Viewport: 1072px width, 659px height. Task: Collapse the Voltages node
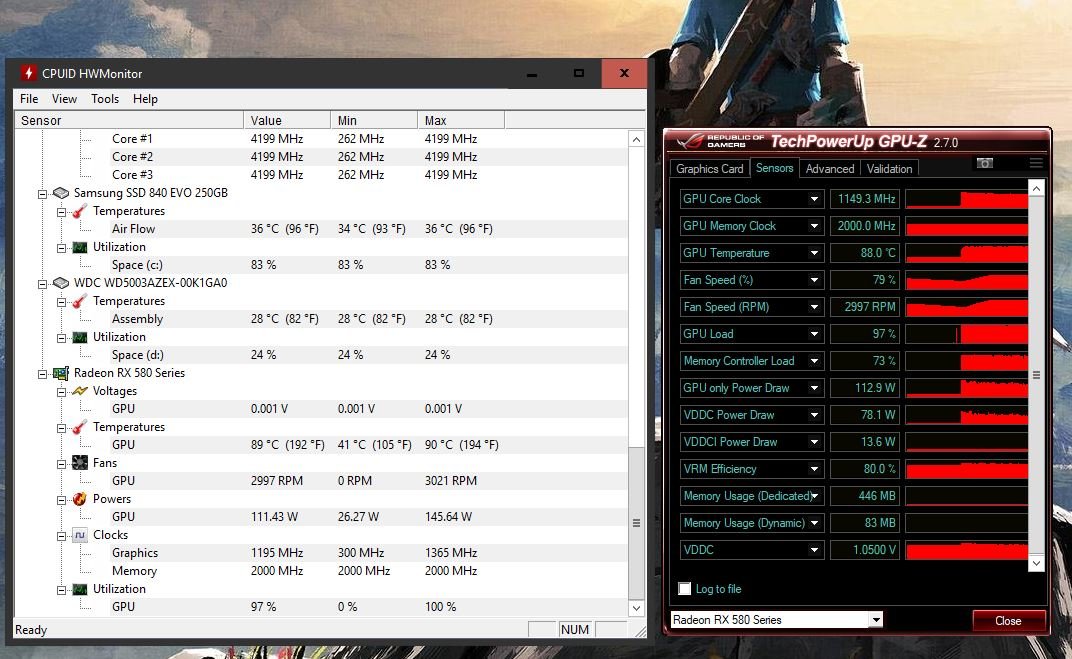click(x=62, y=392)
